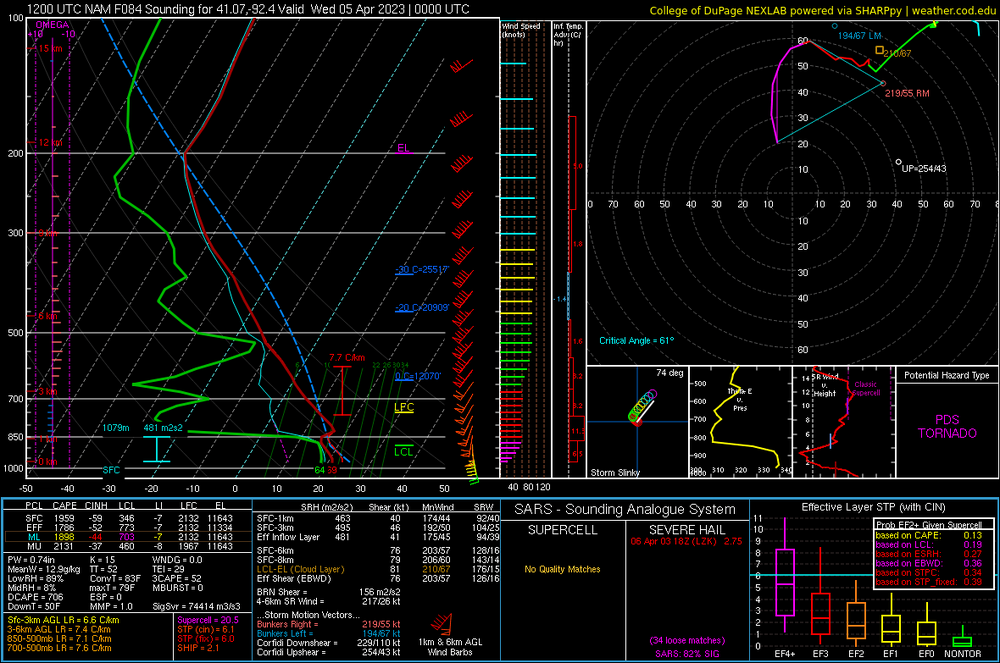
Task: Click the 'PW = 0.74in' value
Action: pyautogui.click(x=31, y=560)
